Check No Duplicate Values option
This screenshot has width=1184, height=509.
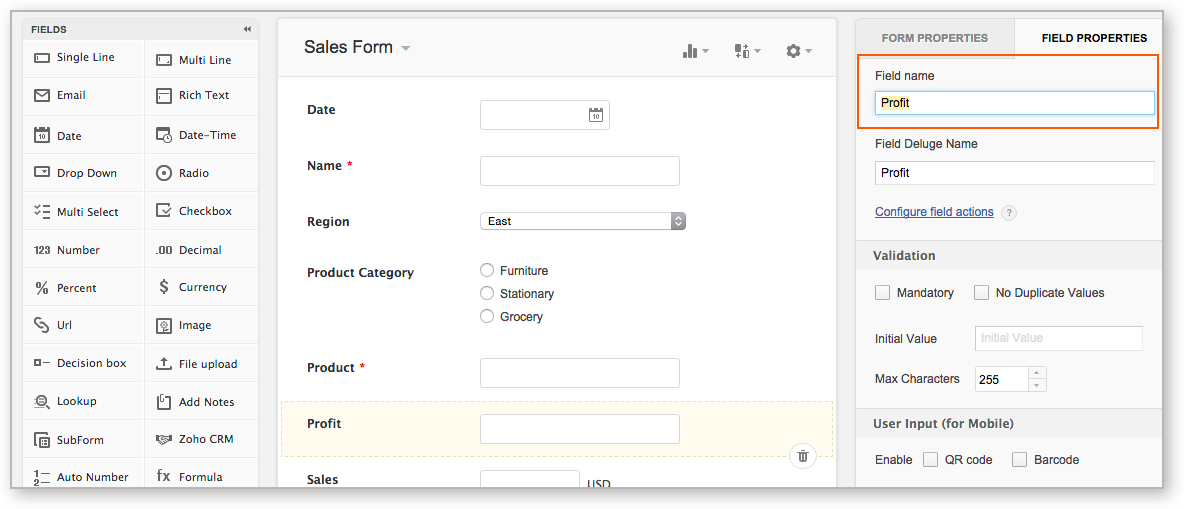click(981, 293)
